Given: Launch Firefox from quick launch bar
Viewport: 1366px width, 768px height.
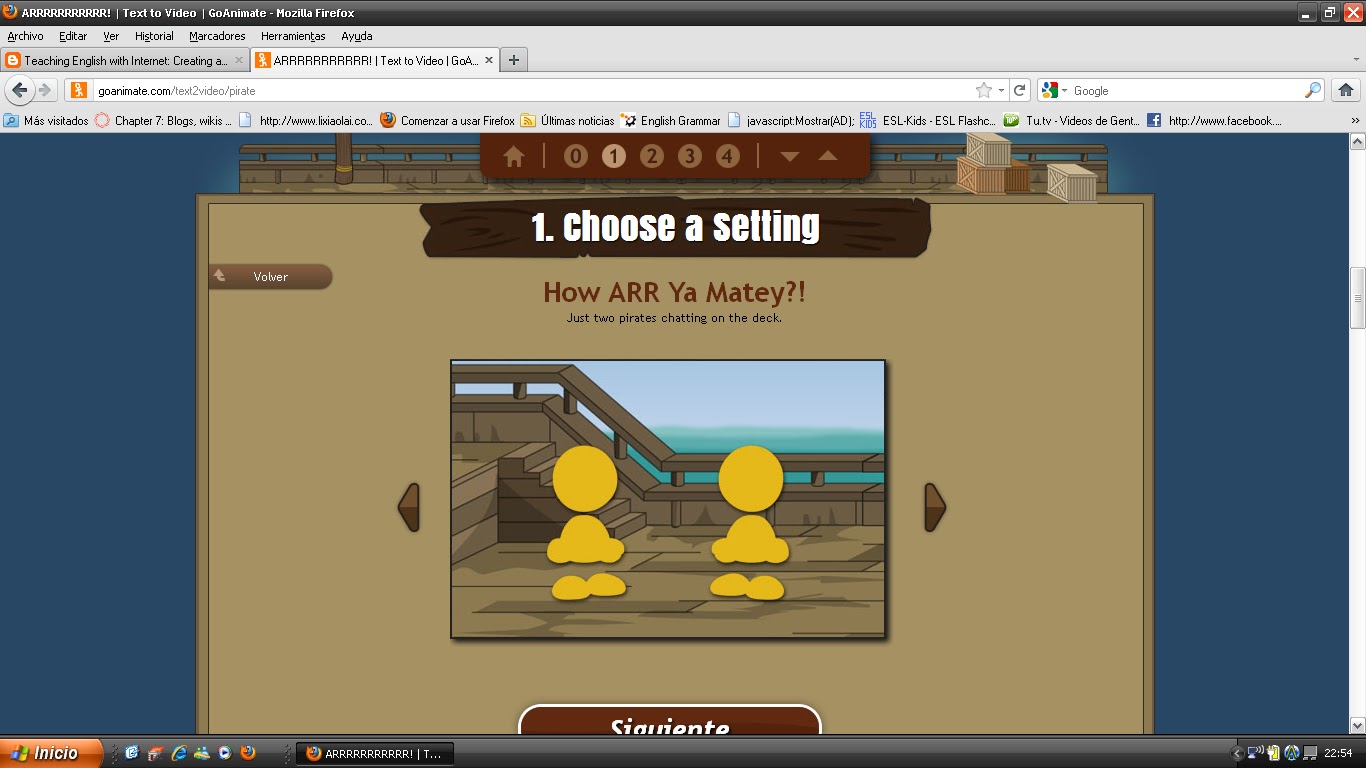Looking at the screenshot, I should (x=248, y=753).
